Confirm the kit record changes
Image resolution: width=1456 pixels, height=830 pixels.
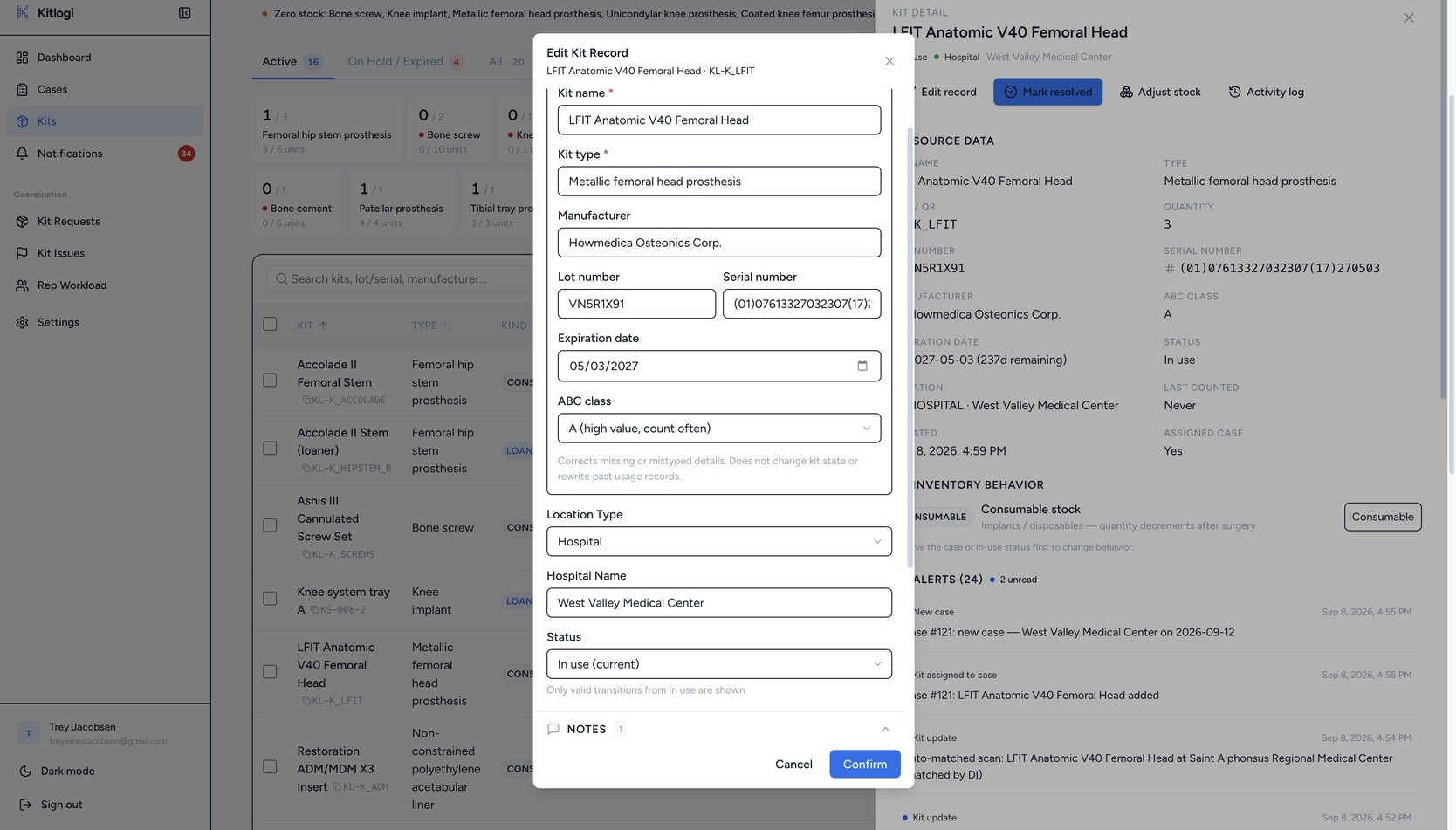point(864,765)
